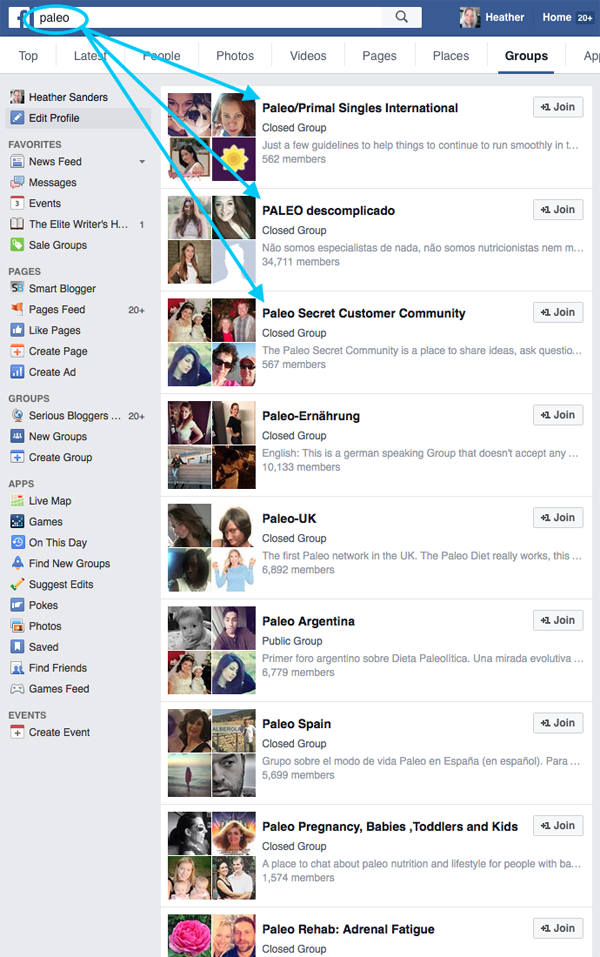Switch to the Photos tab
The height and width of the screenshot is (957, 600).
point(235,56)
